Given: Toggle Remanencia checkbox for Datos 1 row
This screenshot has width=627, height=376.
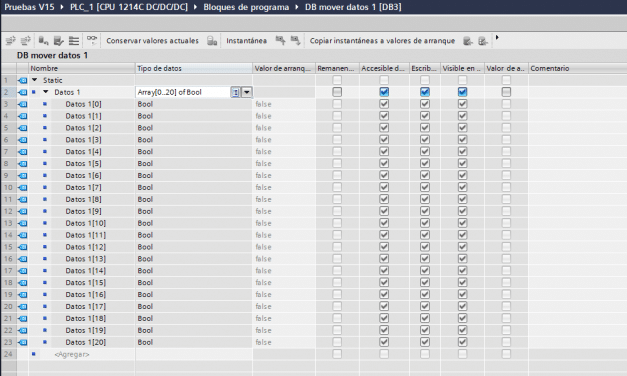Looking at the screenshot, I should 337,92.
